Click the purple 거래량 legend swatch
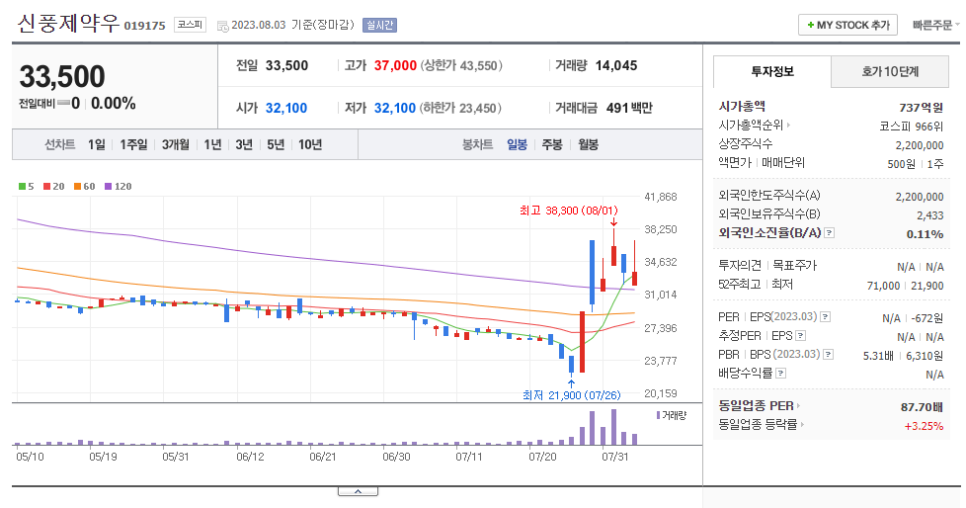 pos(658,416)
